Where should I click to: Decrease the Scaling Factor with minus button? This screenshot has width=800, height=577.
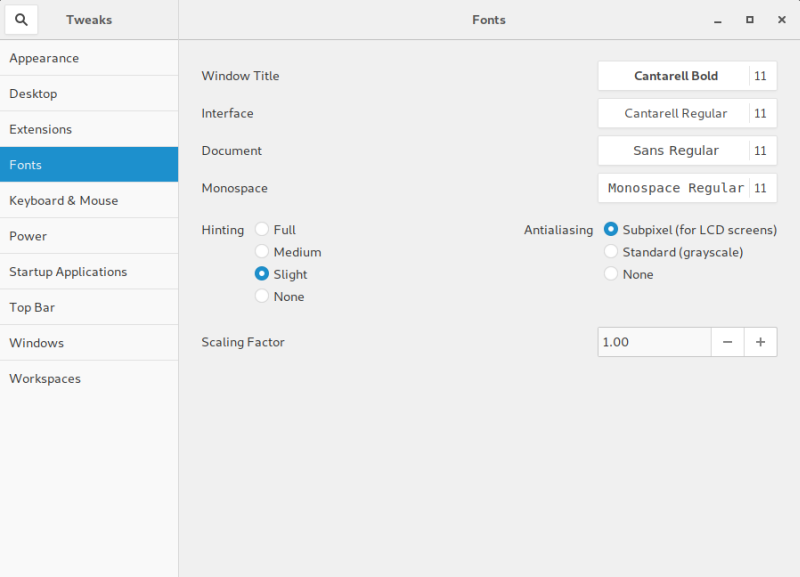[x=727, y=342]
